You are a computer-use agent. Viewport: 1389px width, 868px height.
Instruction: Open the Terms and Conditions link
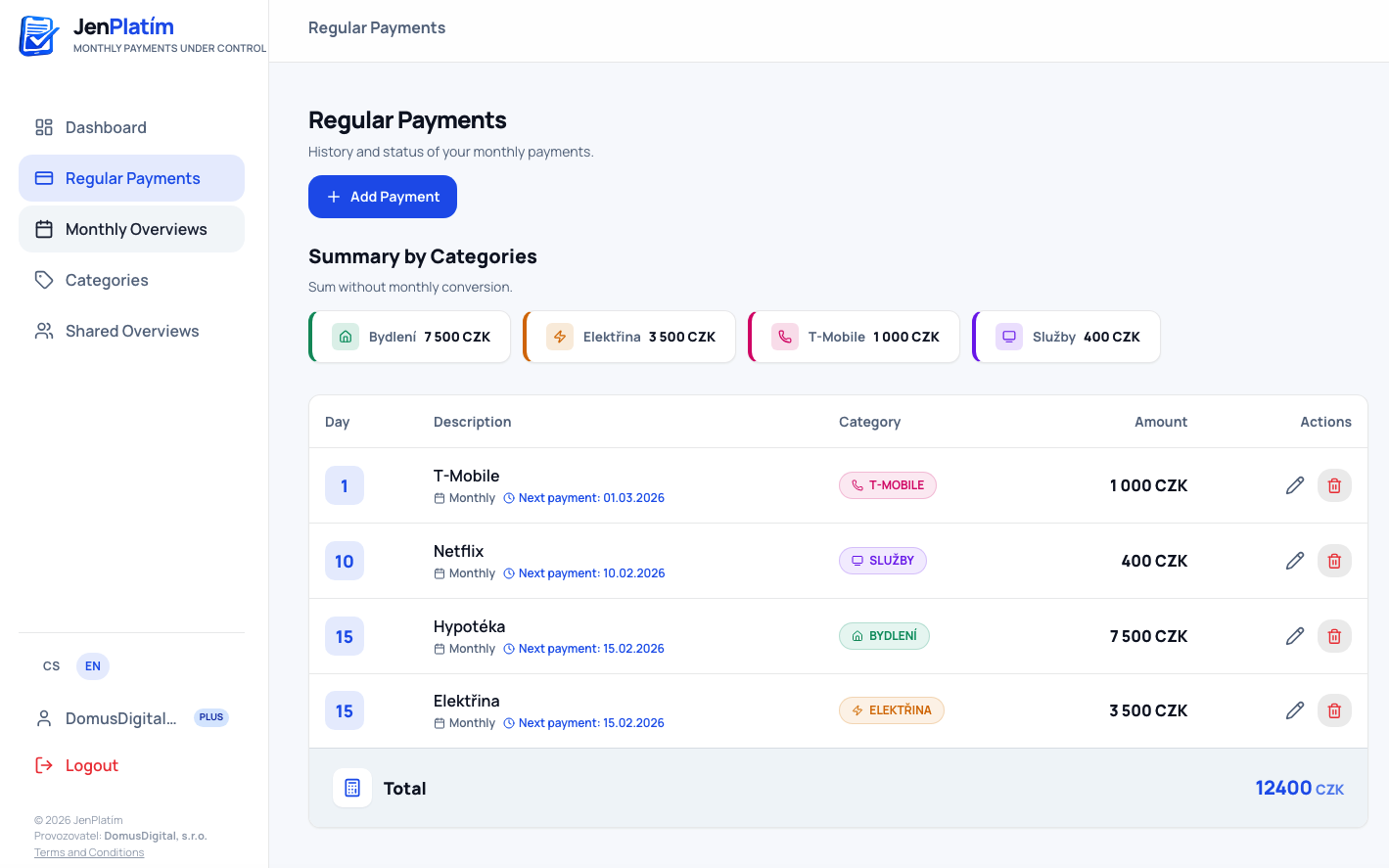[89, 852]
